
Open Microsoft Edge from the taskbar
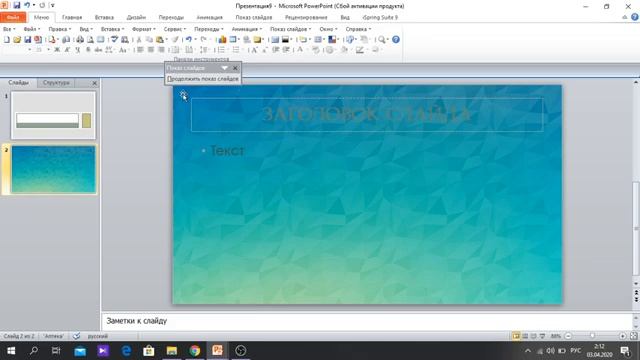coord(126,351)
